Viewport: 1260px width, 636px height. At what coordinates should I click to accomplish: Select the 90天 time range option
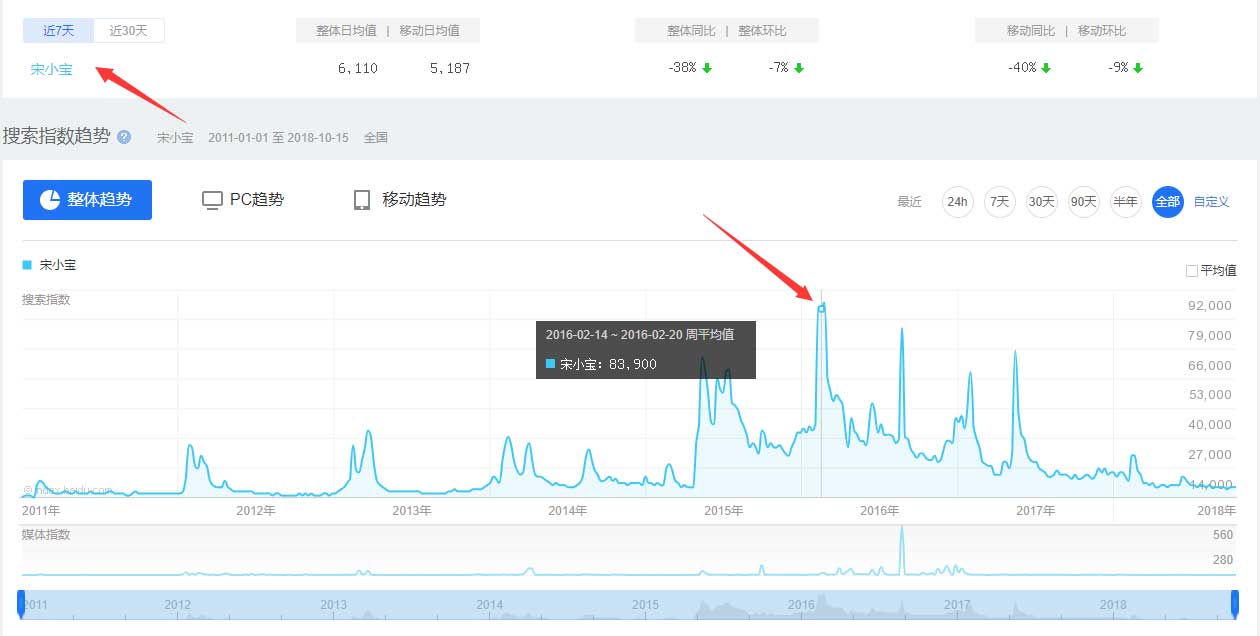tap(1083, 202)
